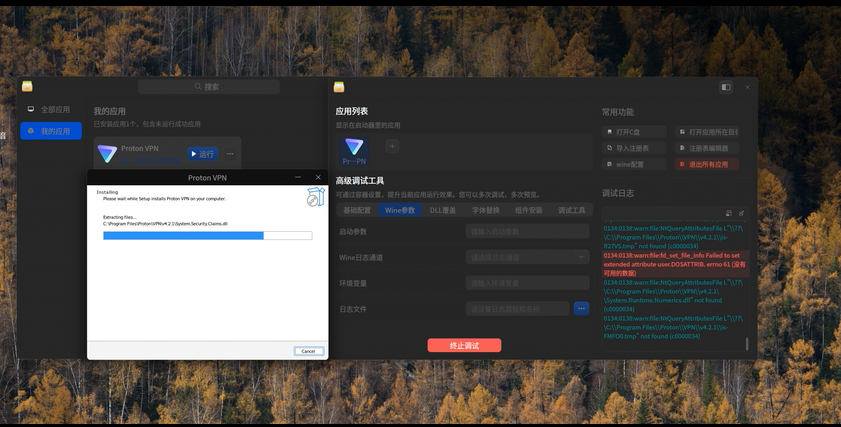Click the 高级调试工具 heading
This screenshot has height=427, width=841.
pos(360,181)
